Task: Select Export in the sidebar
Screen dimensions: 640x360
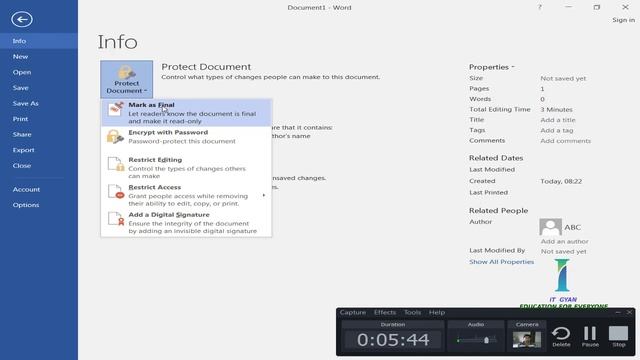Action: coord(39,150)
